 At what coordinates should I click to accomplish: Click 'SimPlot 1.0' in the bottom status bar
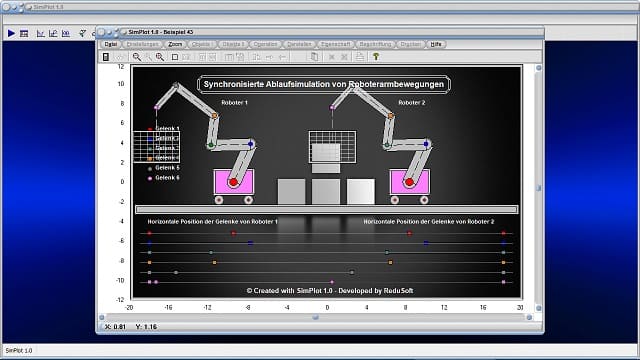(19, 351)
